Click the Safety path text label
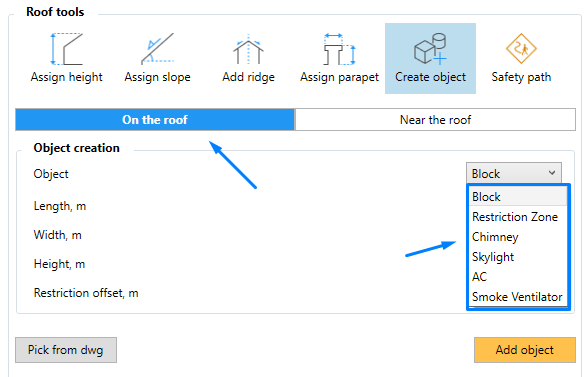 (x=521, y=77)
